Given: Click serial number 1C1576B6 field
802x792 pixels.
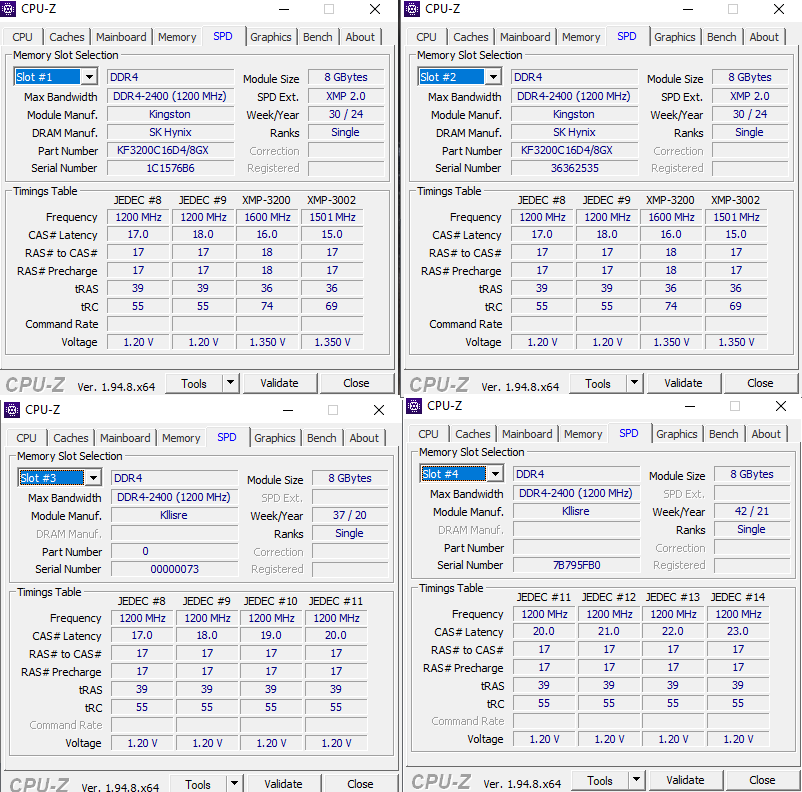Looking at the screenshot, I should [x=170, y=168].
